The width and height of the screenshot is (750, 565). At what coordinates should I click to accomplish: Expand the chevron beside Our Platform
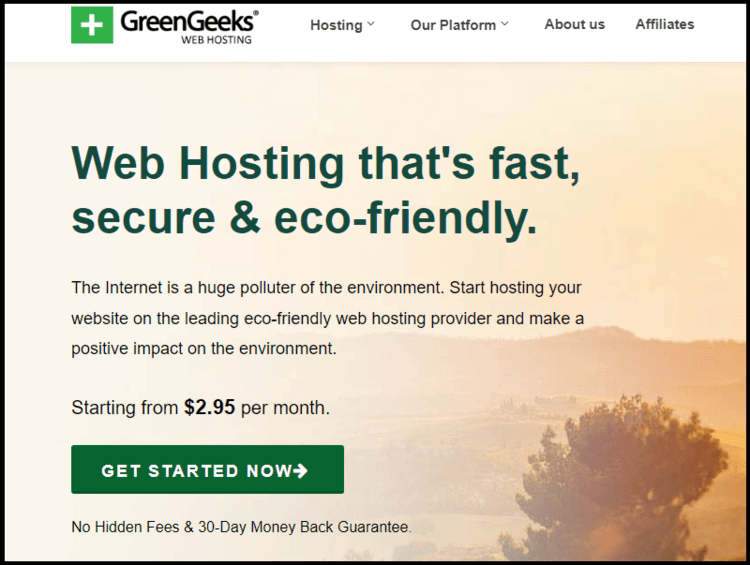(505, 24)
